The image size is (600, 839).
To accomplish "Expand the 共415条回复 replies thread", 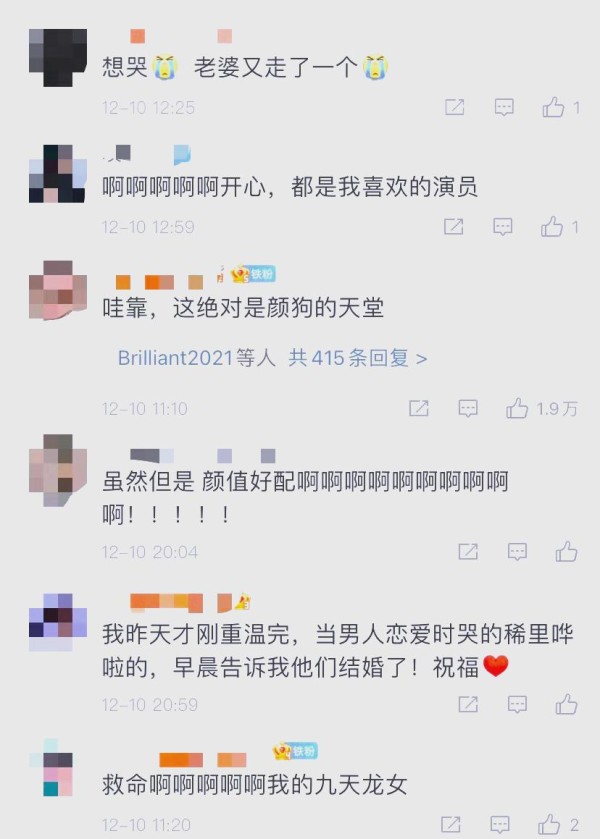I will (x=358, y=358).
